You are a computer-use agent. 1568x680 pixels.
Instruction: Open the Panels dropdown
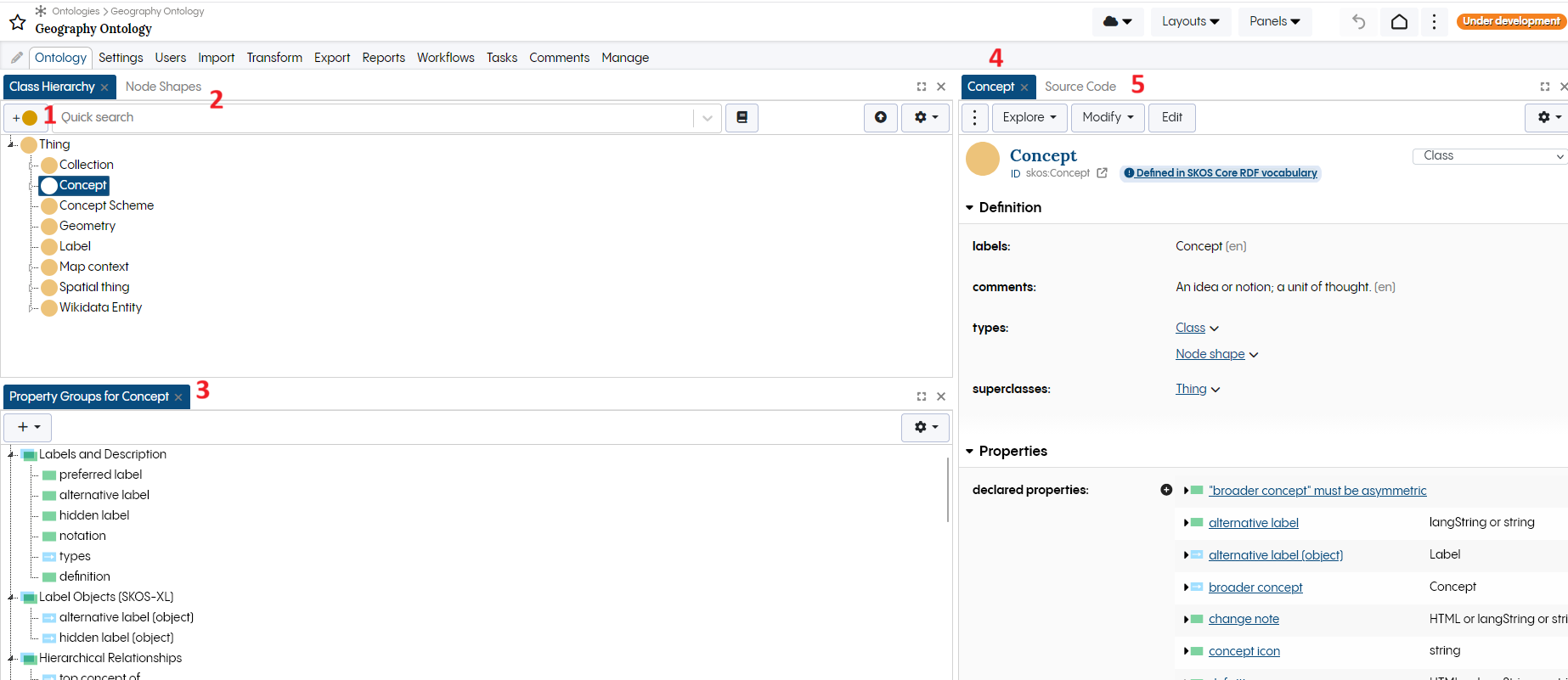1275,21
